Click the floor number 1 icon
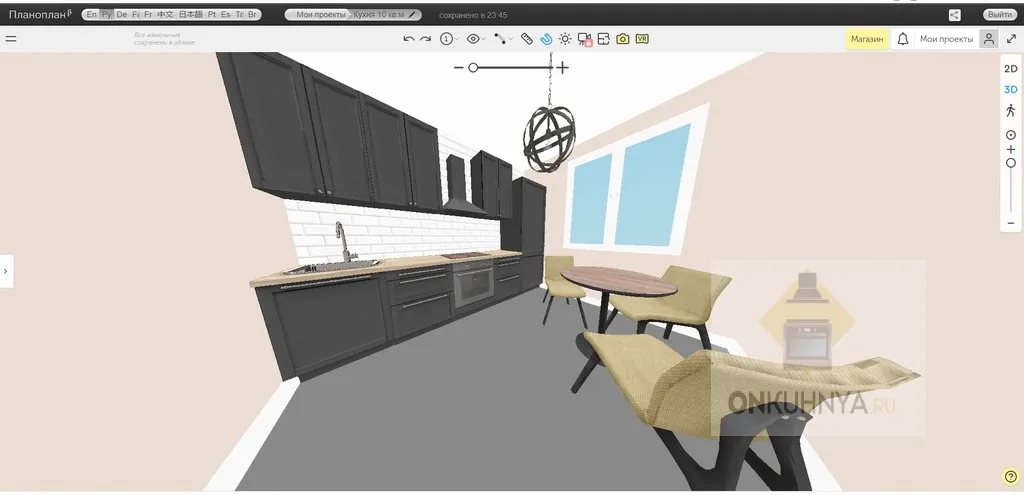This screenshot has height=495, width=1024. [x=446, y=39]
